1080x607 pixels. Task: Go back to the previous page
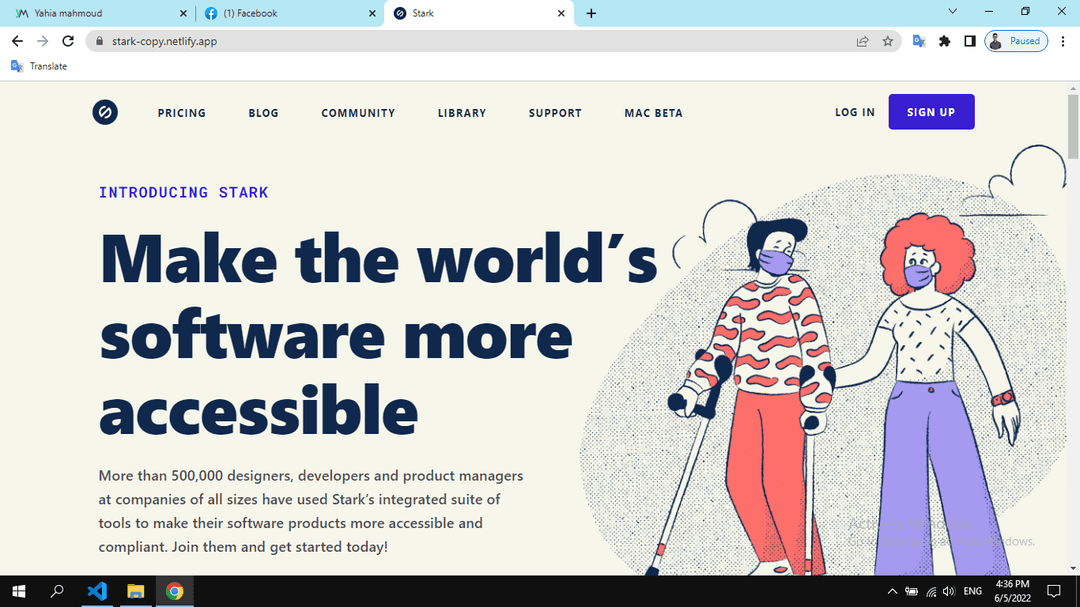tap(17, 41)
